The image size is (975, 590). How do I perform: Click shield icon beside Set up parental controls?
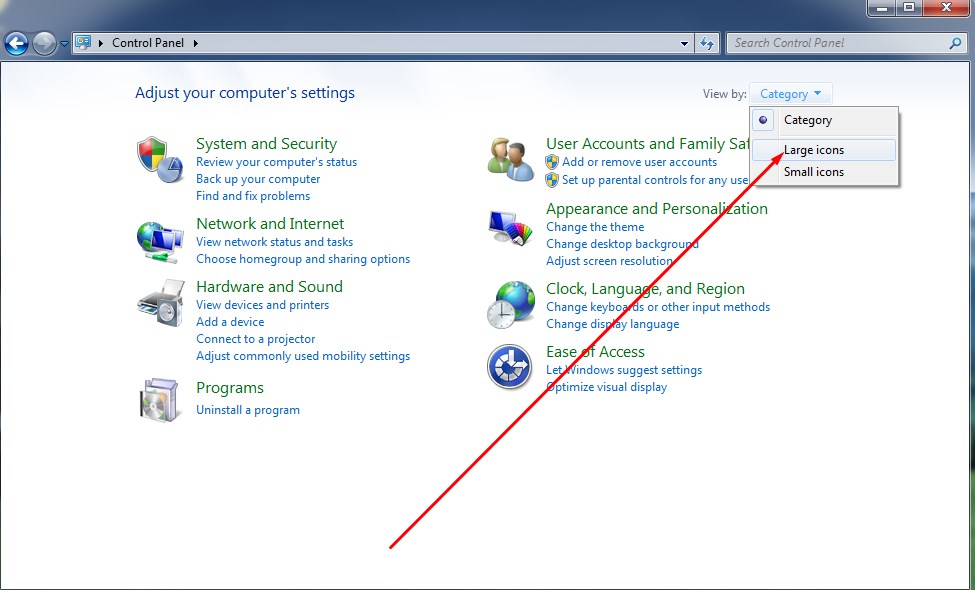[x=552, y=180]
